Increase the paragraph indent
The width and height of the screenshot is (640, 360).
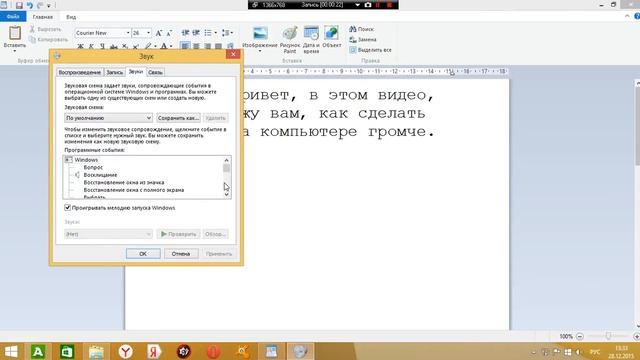coord(196,33)
